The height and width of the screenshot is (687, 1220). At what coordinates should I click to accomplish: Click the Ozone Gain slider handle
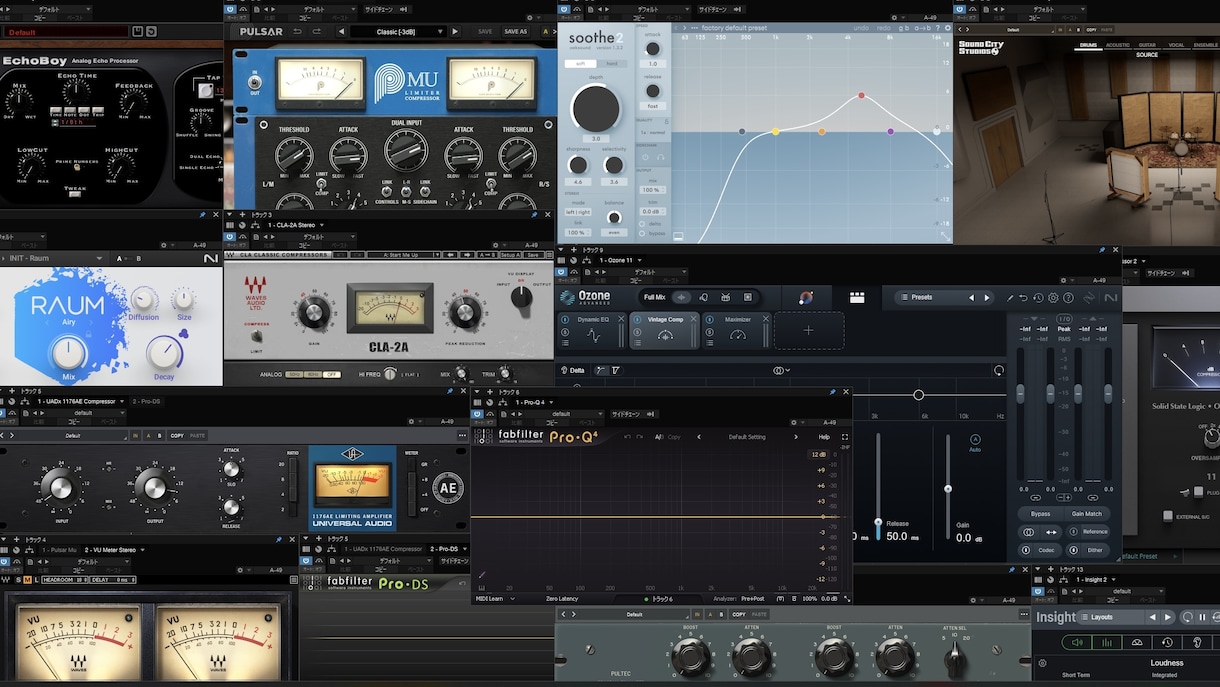[x=948, y=489]
